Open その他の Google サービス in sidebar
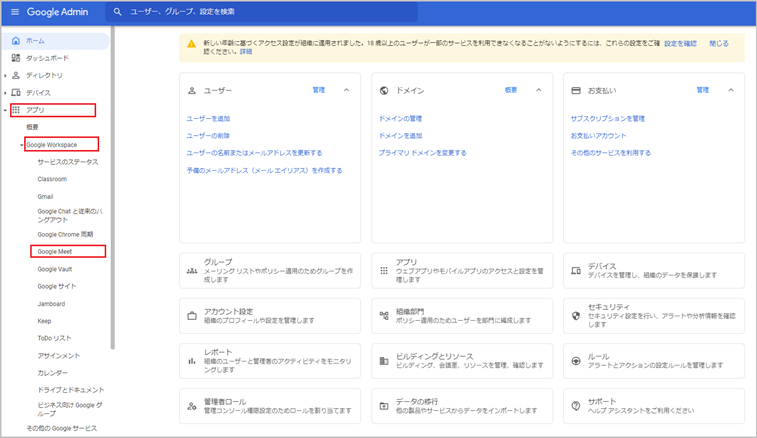This screenshot has width=757, height=438. pyautogui.click(x=61, y=428)
